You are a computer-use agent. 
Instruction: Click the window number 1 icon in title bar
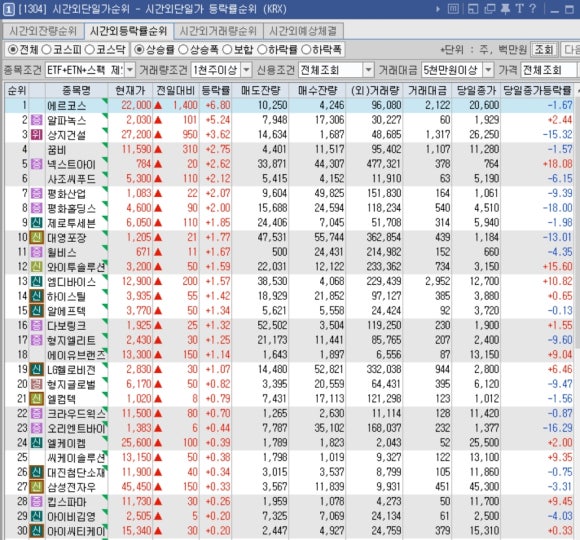(8, 9)
